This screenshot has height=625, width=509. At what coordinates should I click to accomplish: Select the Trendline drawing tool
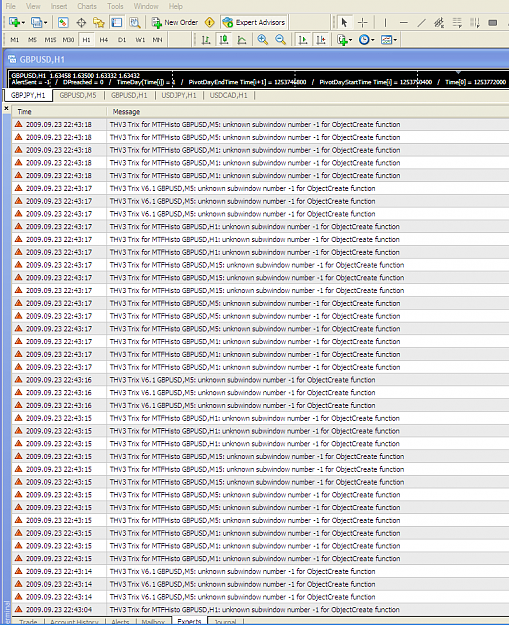(421, 23)
